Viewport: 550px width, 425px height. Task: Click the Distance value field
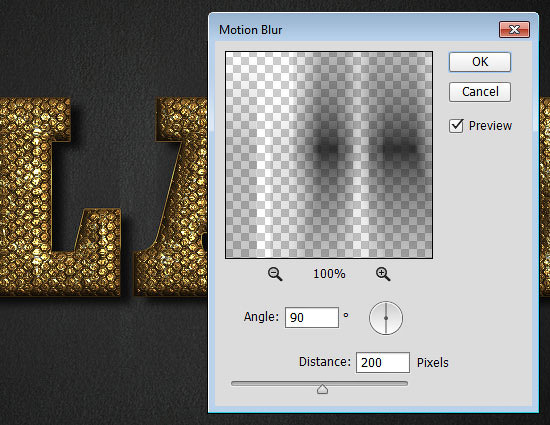point(383,362)
